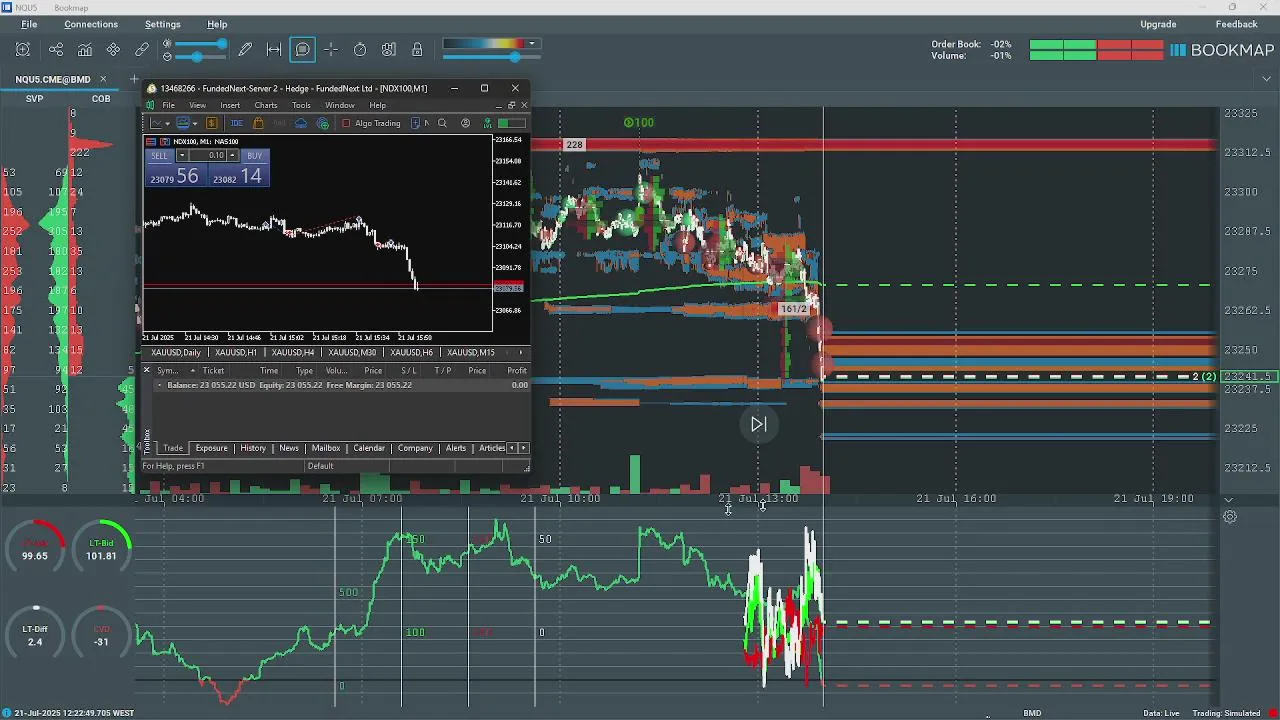Viewport: 1280px width, 720px height.
Task: Open the Exposure tab in Toolbox
Action: point(211,448)
